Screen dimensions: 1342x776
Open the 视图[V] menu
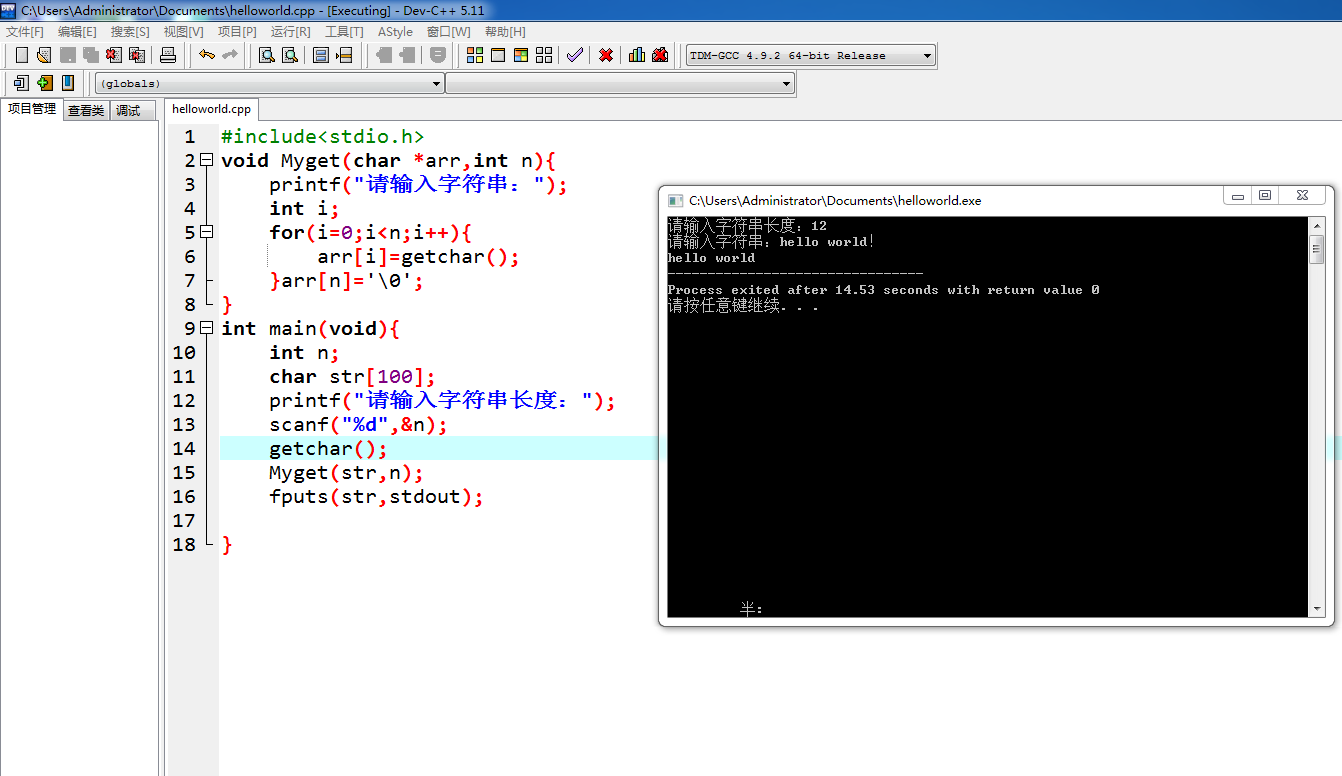184,32
